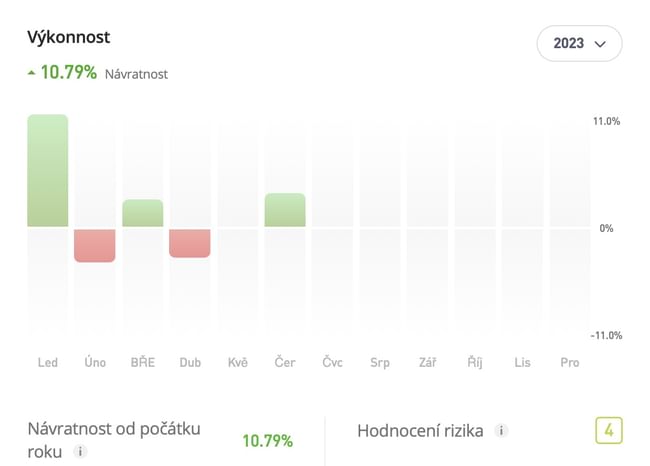Click info icon beside Návratnost od počátku roku

81,452
